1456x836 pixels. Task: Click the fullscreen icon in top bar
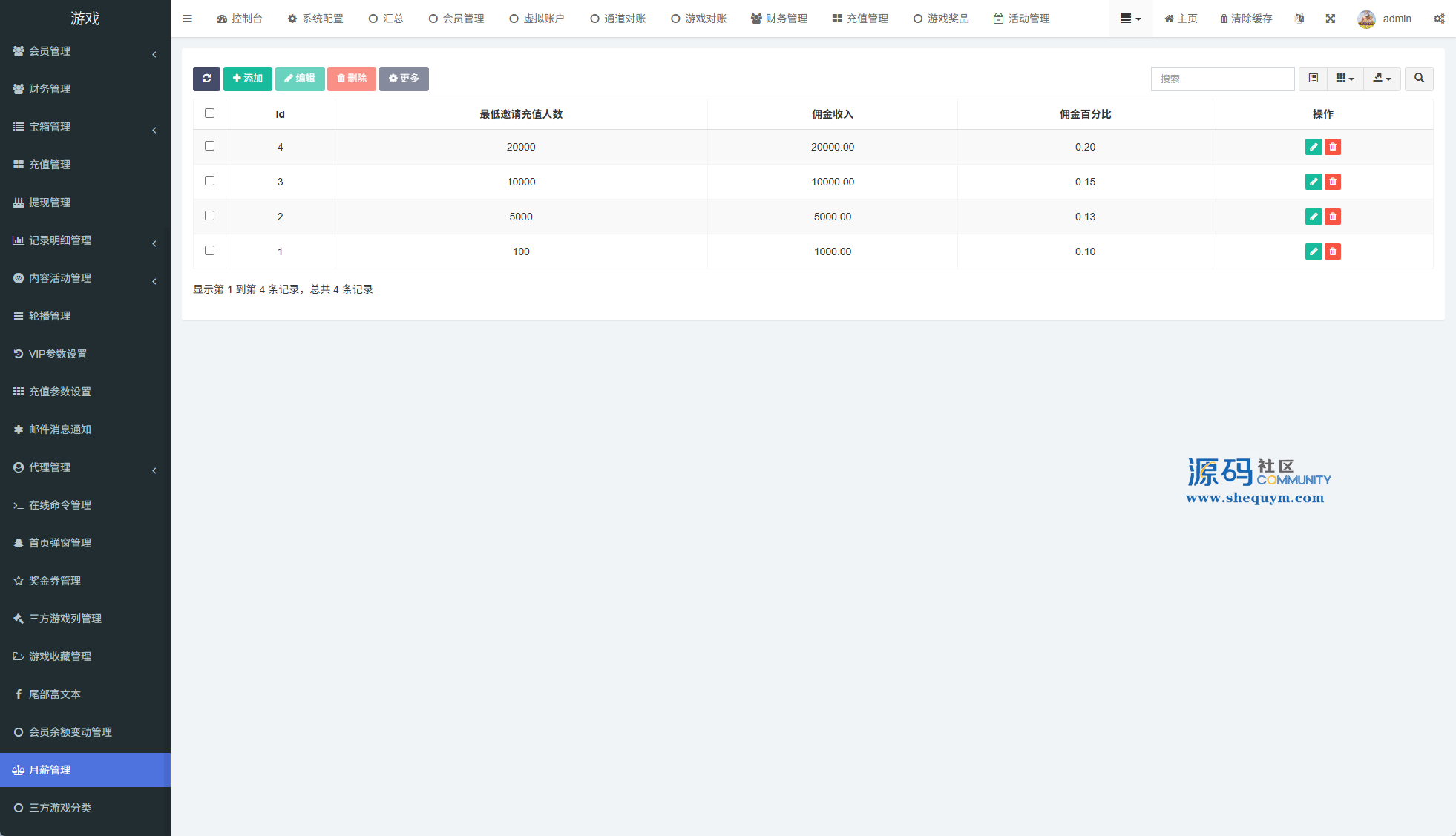click(x=1331, y=19)
